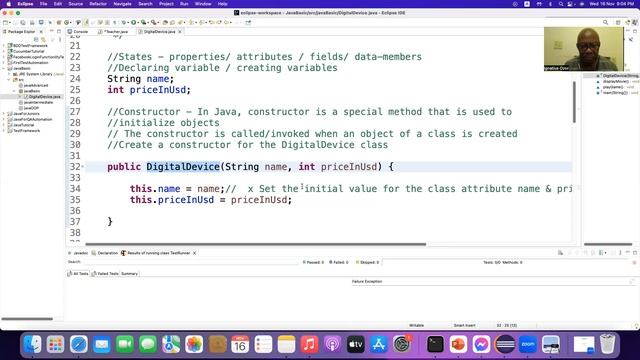Open the toolbar search magnifier icon
Image resolution: width=640 pixels, height=360 pixels.
point(606,22)
